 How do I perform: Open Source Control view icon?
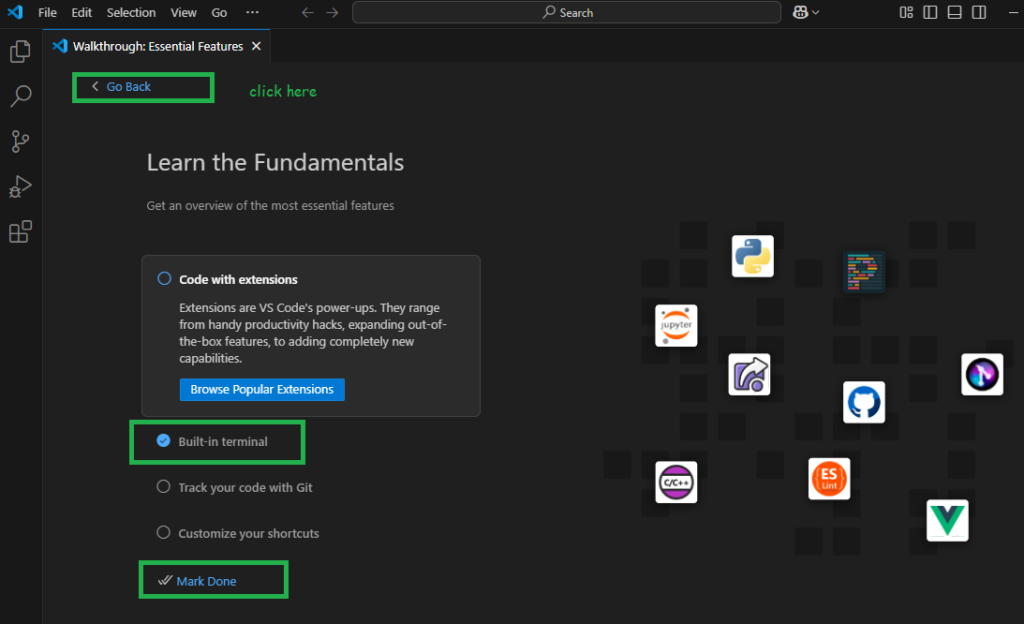pyautogui.click(x=20, y=141)
